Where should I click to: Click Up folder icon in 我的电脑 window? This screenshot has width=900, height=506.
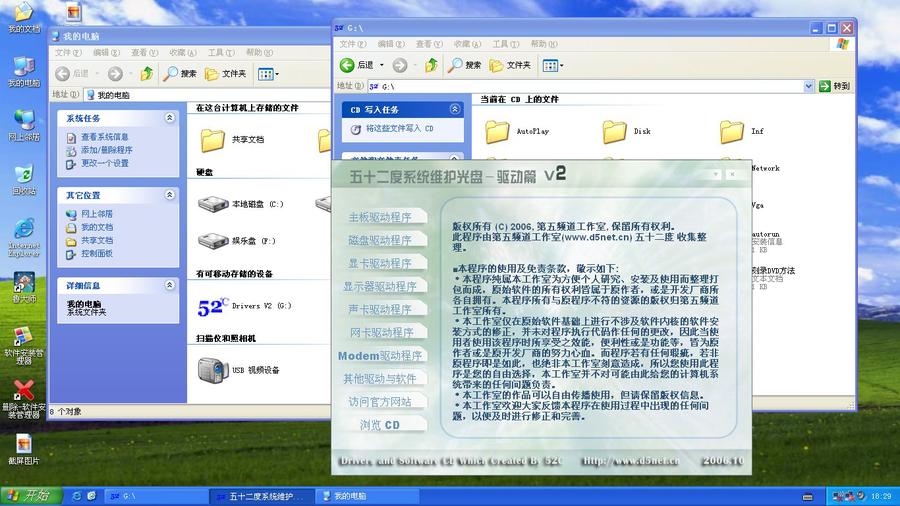pyautogui.click(x=147, y=73)
